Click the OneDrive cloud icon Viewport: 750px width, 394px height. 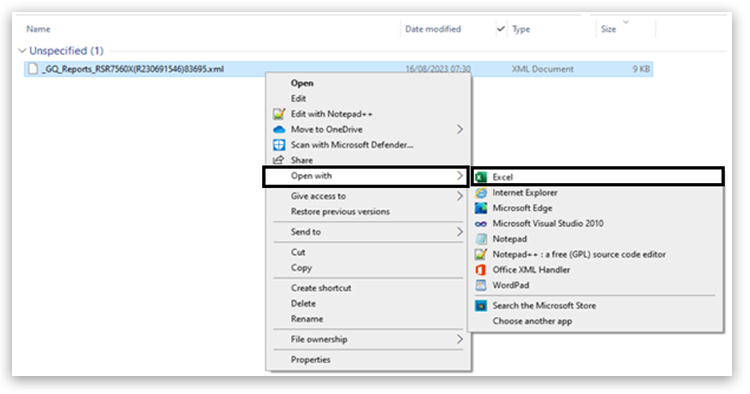tap(279, 130)
